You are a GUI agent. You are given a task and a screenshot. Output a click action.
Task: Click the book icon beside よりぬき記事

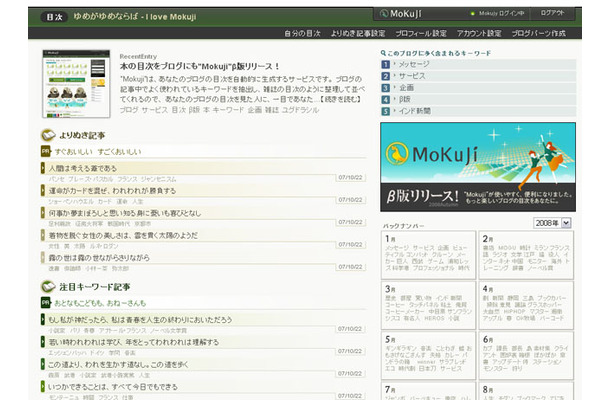tap(49, 135)
